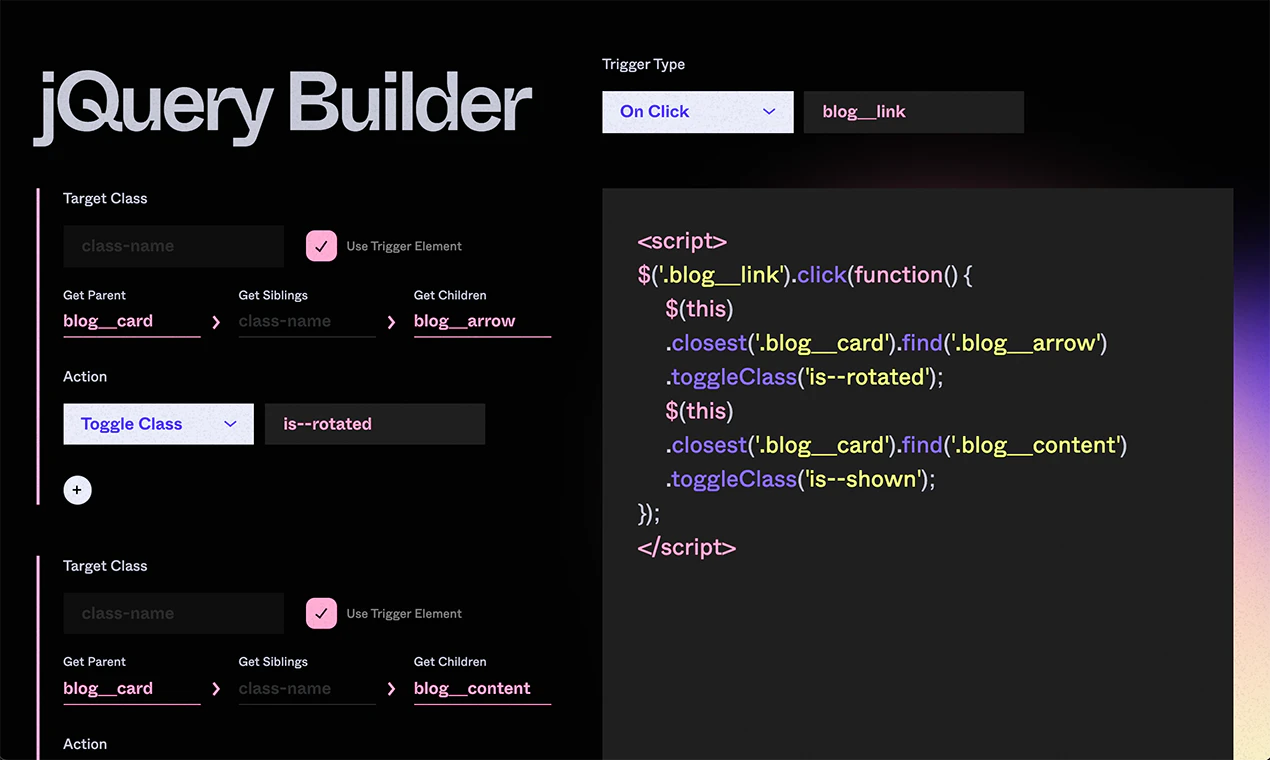This screenshot has height=760, width=1270.
Task: Click the .toggleClass('is--shown') code line
Action: (800, 479)
